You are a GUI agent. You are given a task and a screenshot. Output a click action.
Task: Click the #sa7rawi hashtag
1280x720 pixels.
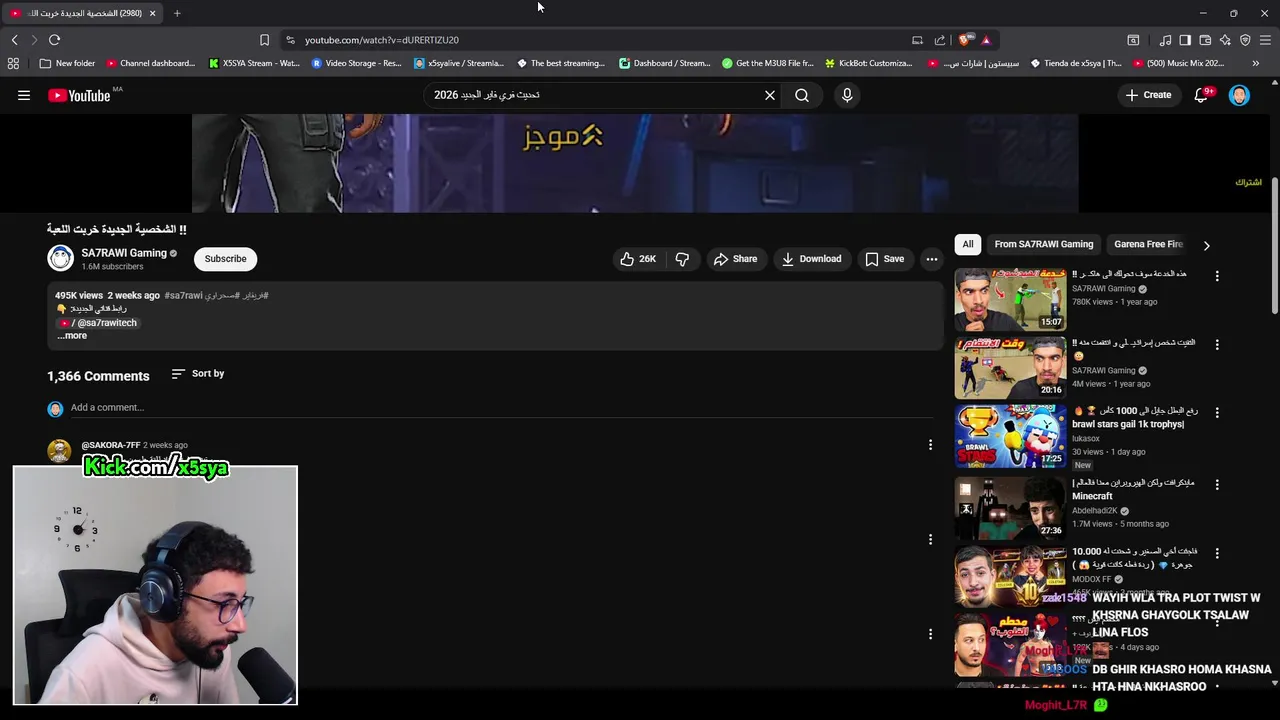(x=183, y=296)
